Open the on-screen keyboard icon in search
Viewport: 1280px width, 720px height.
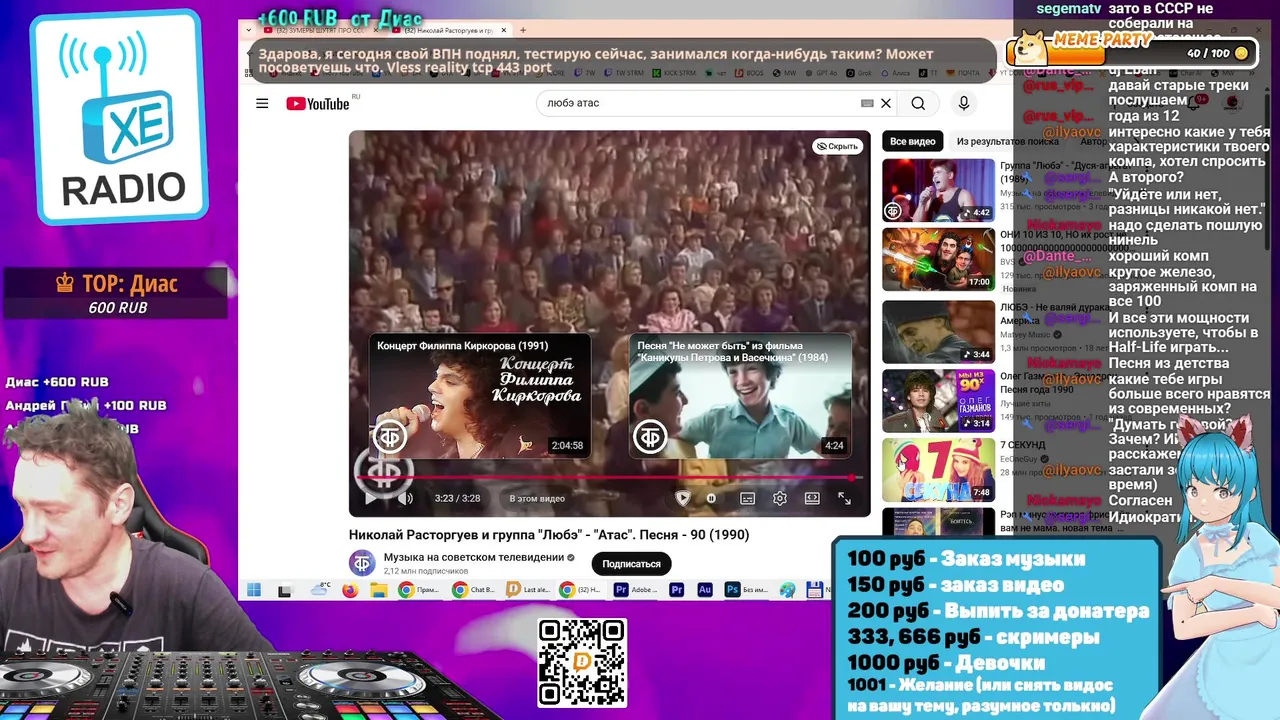[x=867, y=103]
